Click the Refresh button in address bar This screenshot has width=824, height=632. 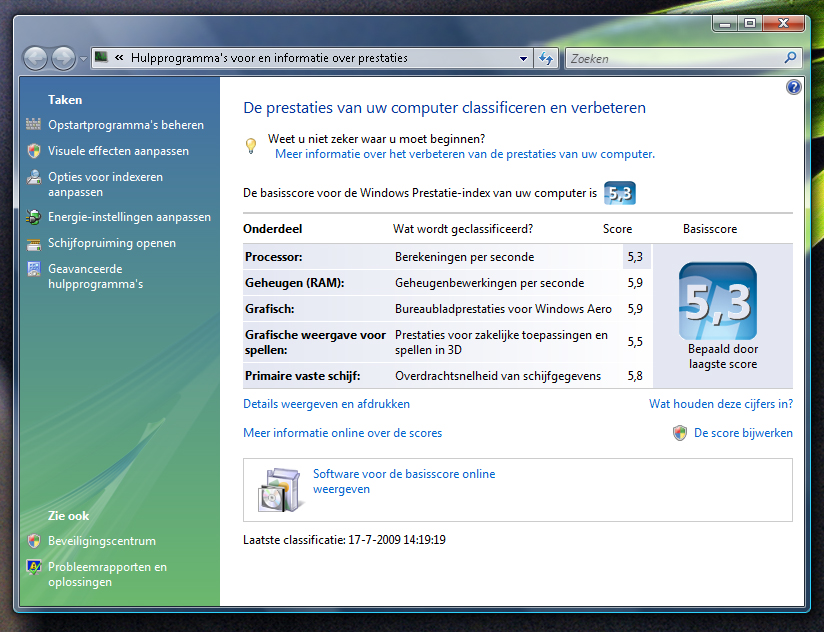coord(546,58)
